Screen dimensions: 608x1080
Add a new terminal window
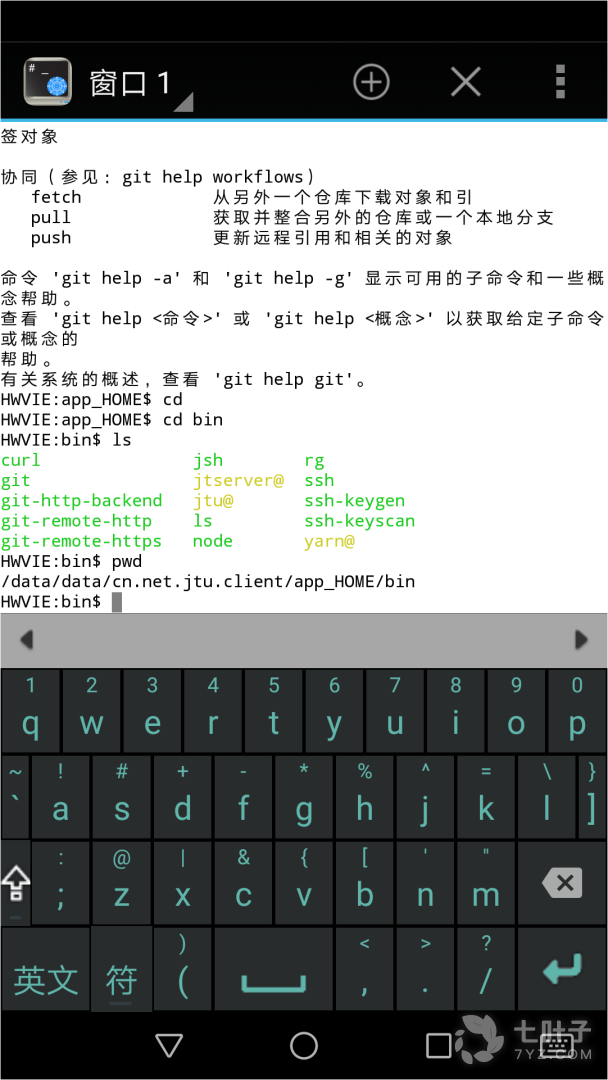point(371,82)
